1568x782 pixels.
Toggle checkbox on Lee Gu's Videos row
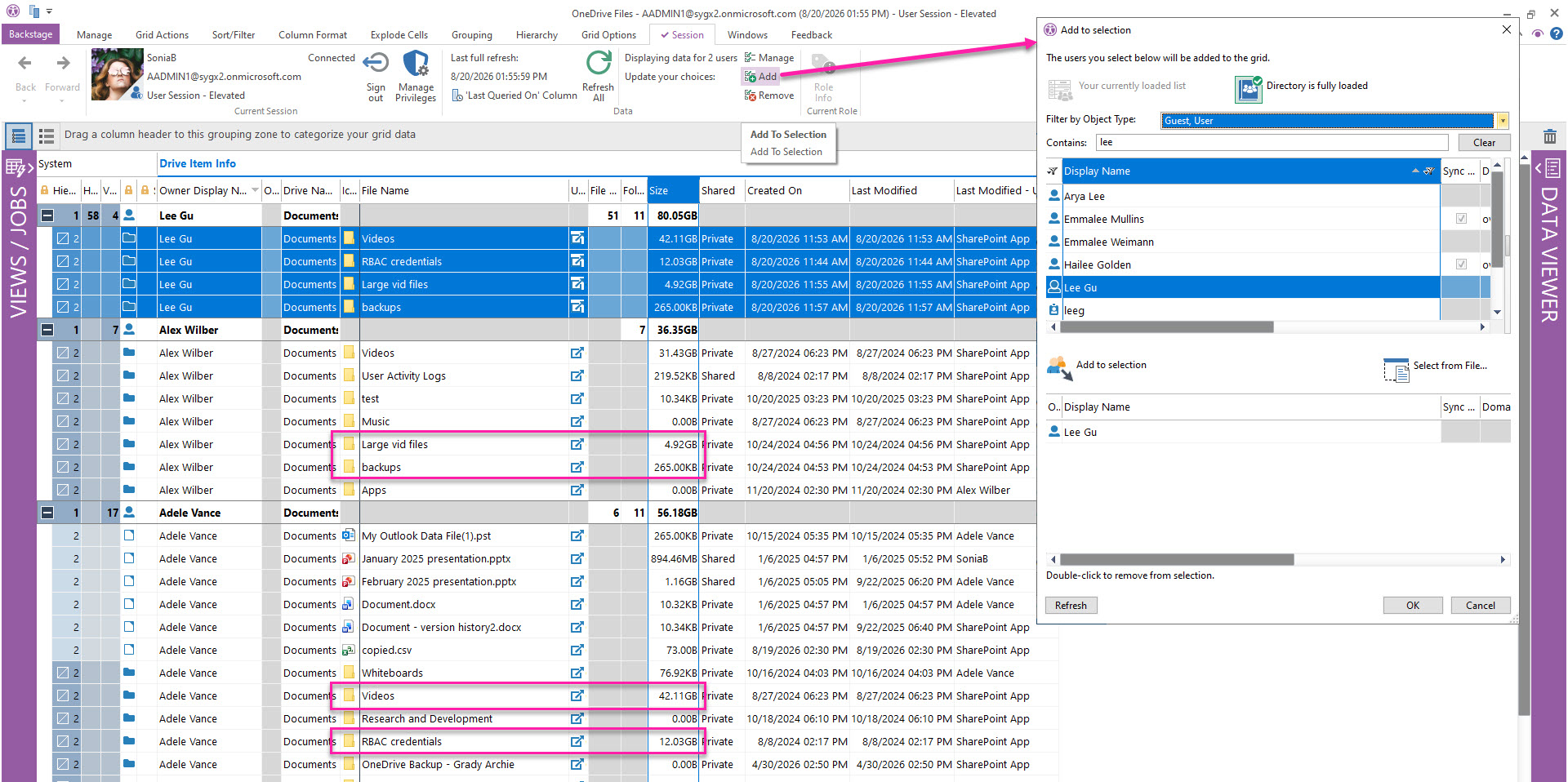click(x=63, y=239)
